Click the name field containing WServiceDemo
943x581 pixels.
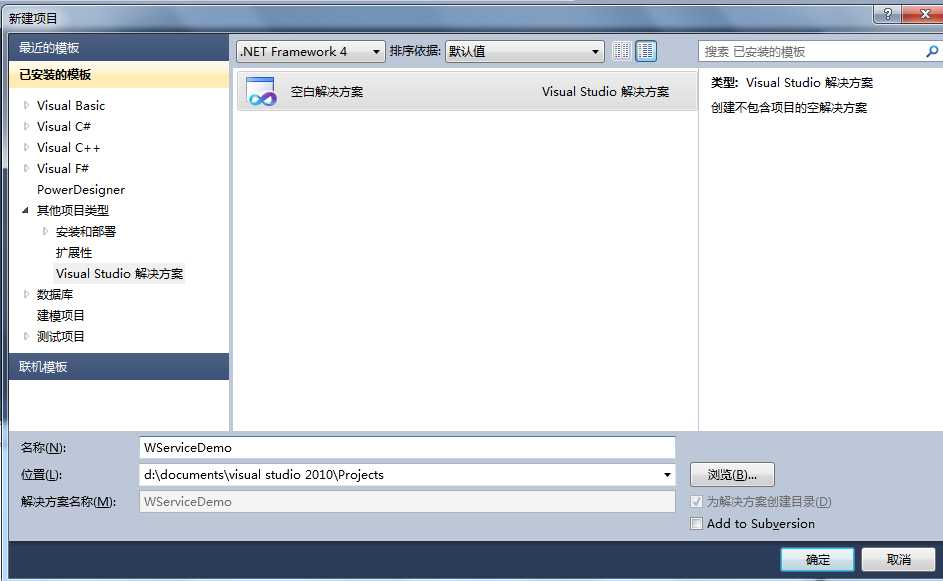[407, 447]
